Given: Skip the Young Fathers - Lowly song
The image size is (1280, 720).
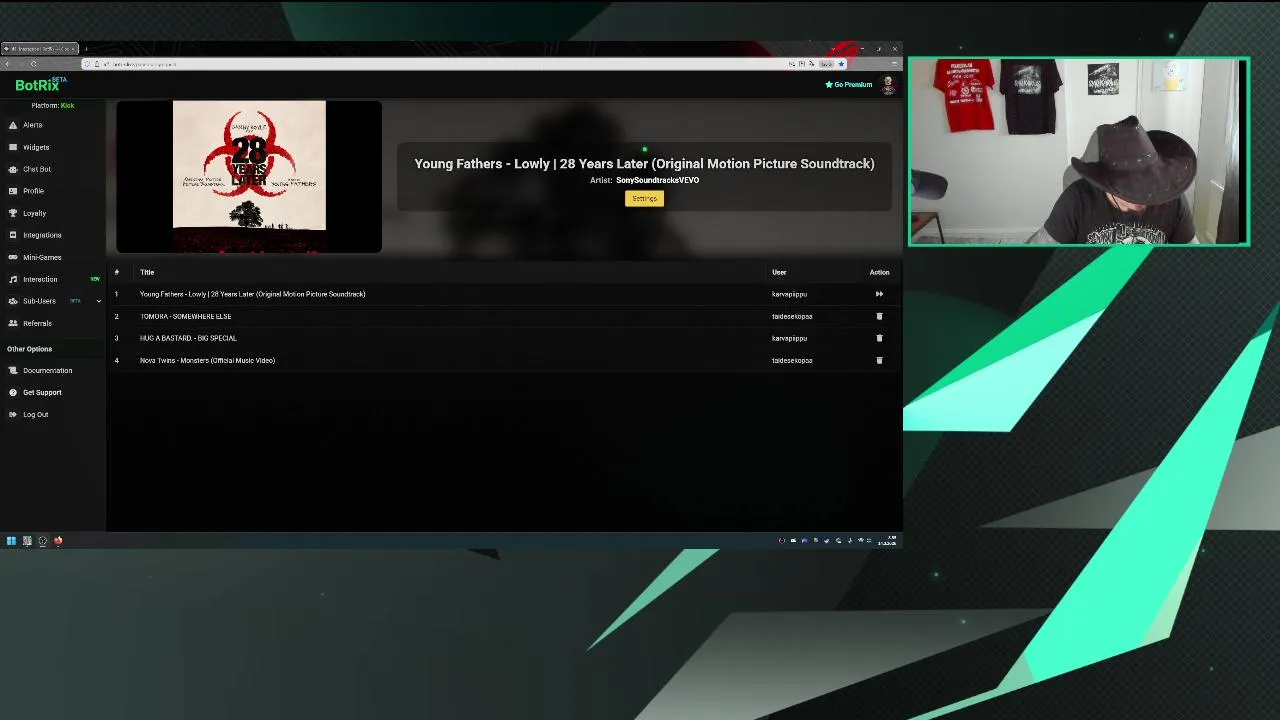Looking at the screenshot, I should point(879,294).
